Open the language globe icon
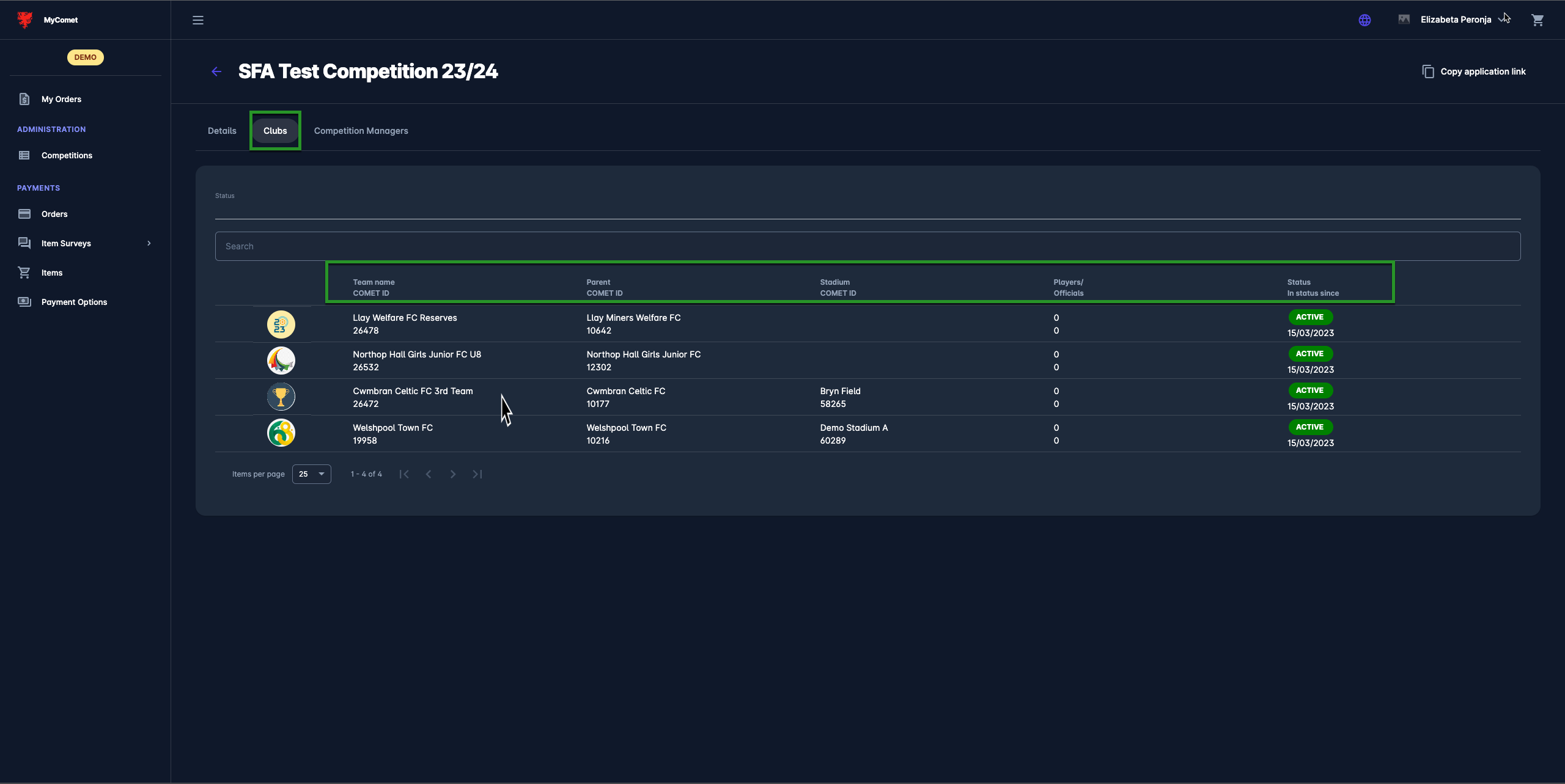The height and width of the screenshot is (784, 1565). (x=1364, y=20)
